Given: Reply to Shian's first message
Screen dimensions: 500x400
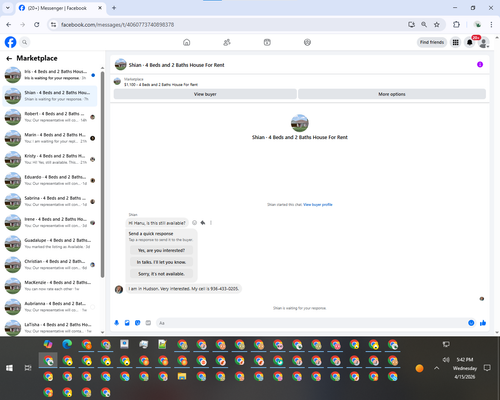Looking at the screenshot, I should point(203,223).
